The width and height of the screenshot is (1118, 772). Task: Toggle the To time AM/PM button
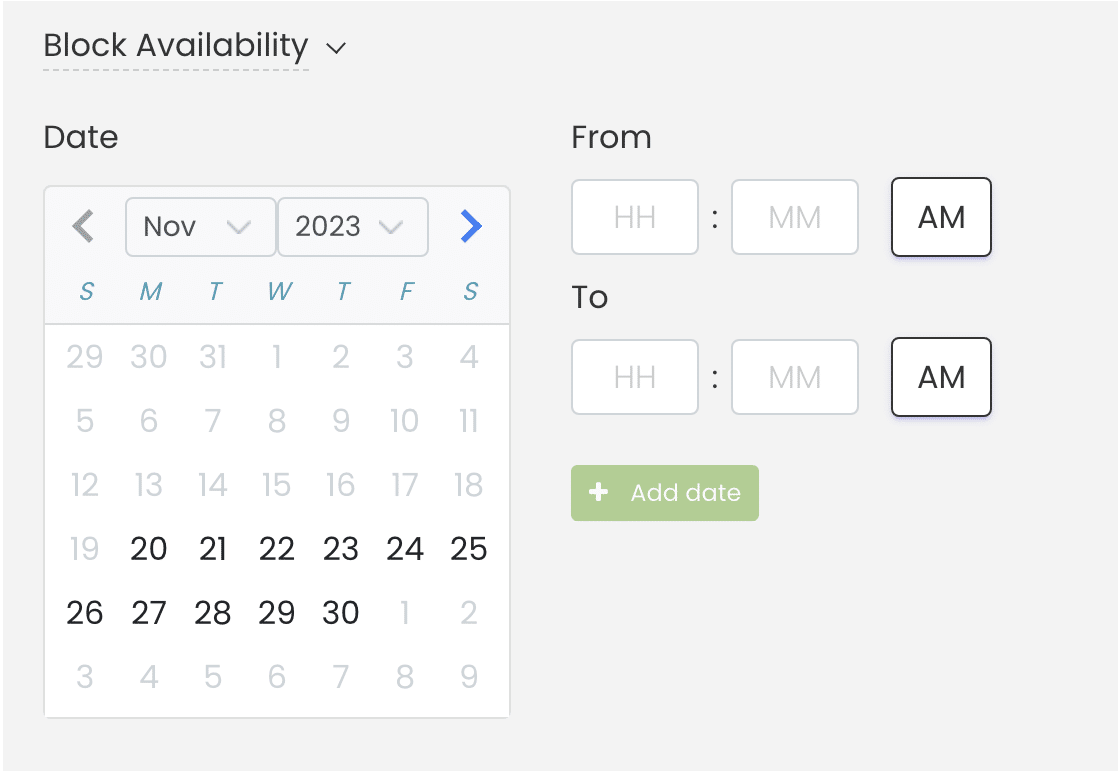click(x=941, y=377)
